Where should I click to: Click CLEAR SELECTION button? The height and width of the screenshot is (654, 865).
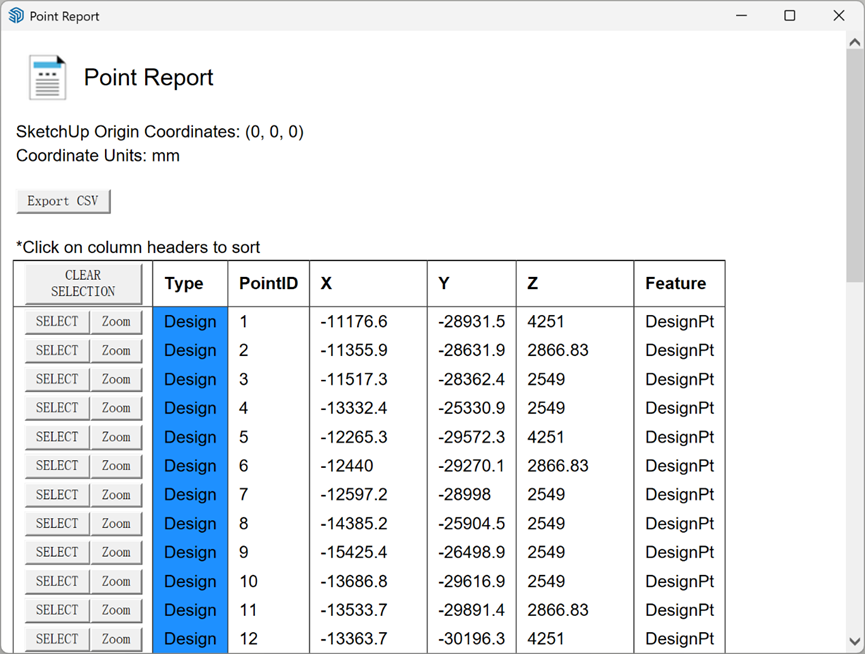pyautogui.click(x=83, y=283)
